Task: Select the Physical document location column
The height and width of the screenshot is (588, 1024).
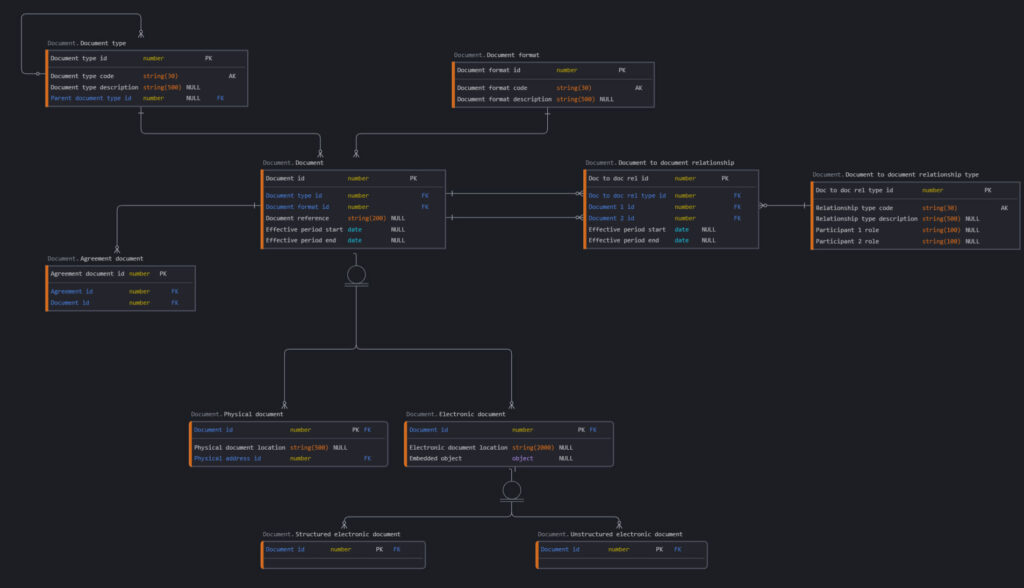Action: 239,448
